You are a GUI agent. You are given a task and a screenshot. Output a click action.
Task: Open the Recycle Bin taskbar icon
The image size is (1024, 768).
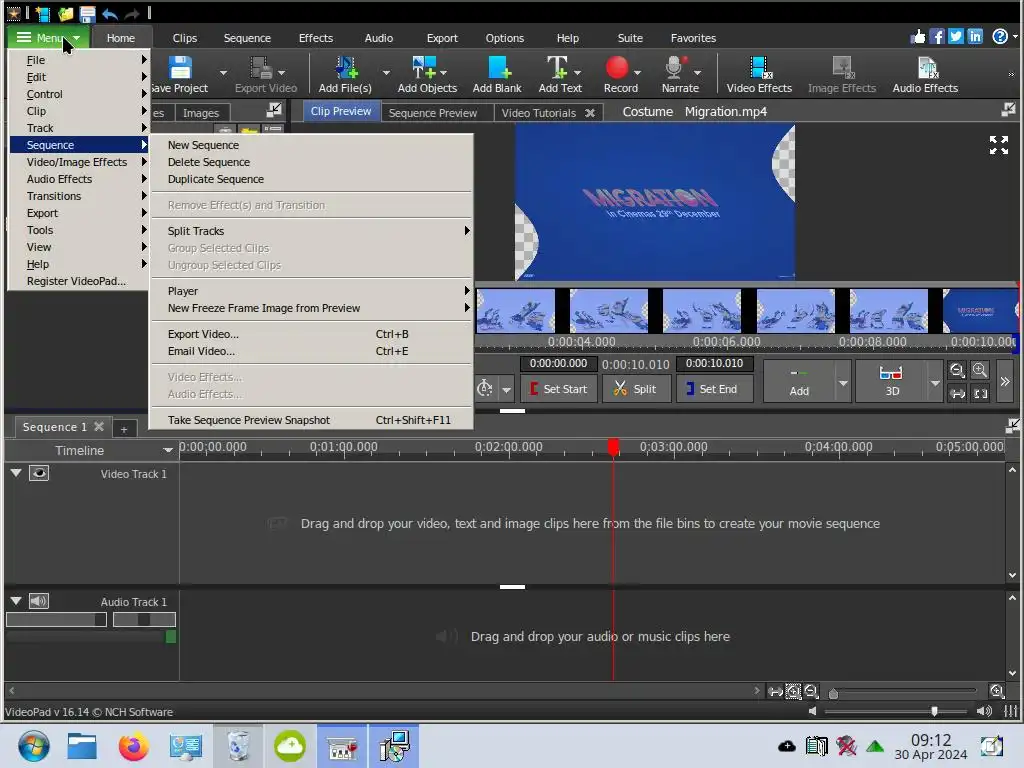point(238,746)
